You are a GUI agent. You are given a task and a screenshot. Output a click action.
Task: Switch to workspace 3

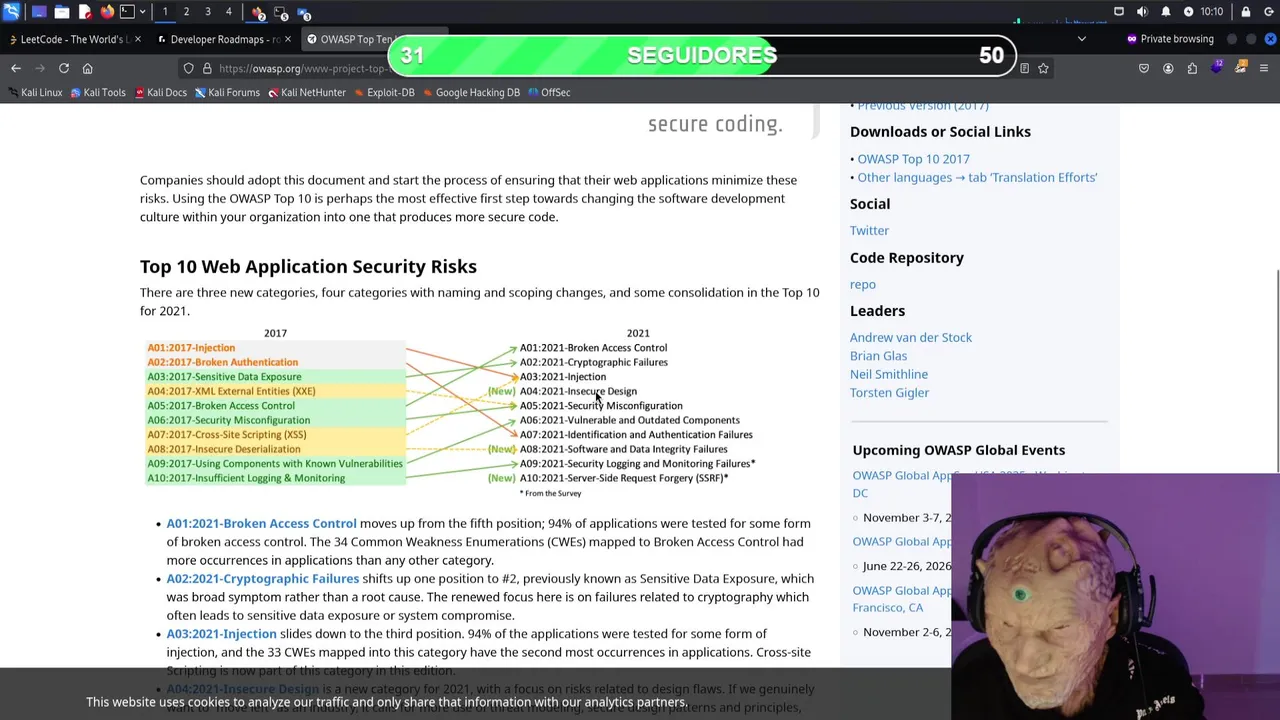coord(208,12)
